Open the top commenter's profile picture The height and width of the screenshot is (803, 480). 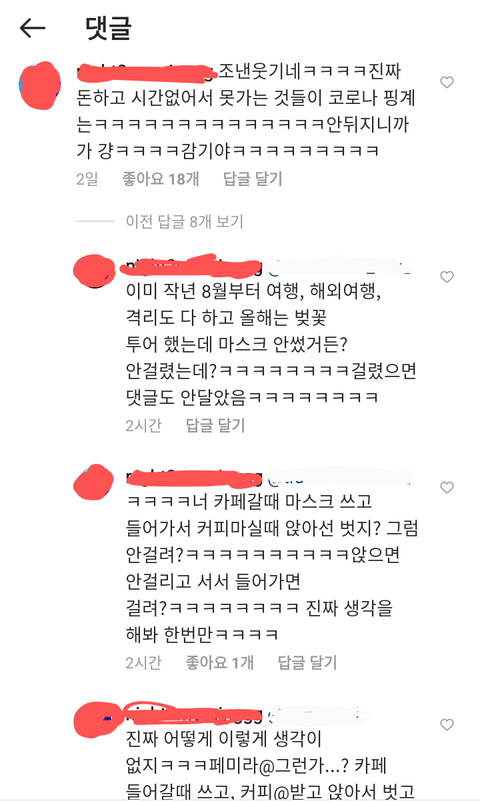click(39, 86)
